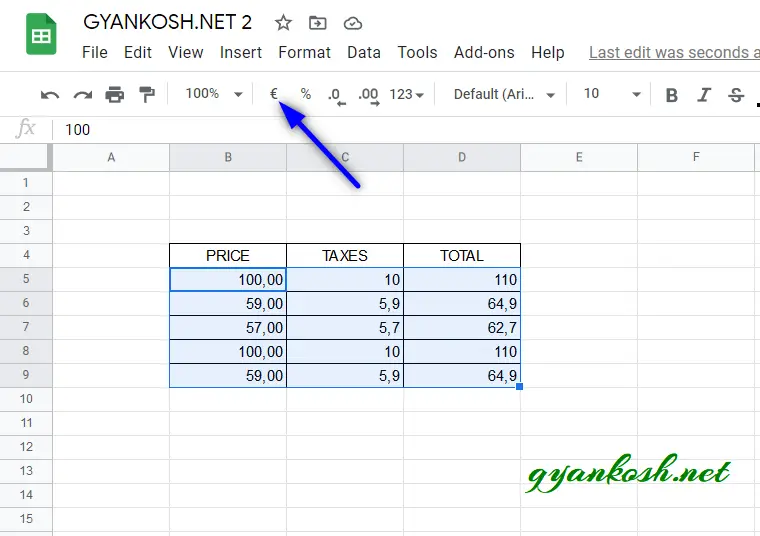Decrease decimal places

336,95
